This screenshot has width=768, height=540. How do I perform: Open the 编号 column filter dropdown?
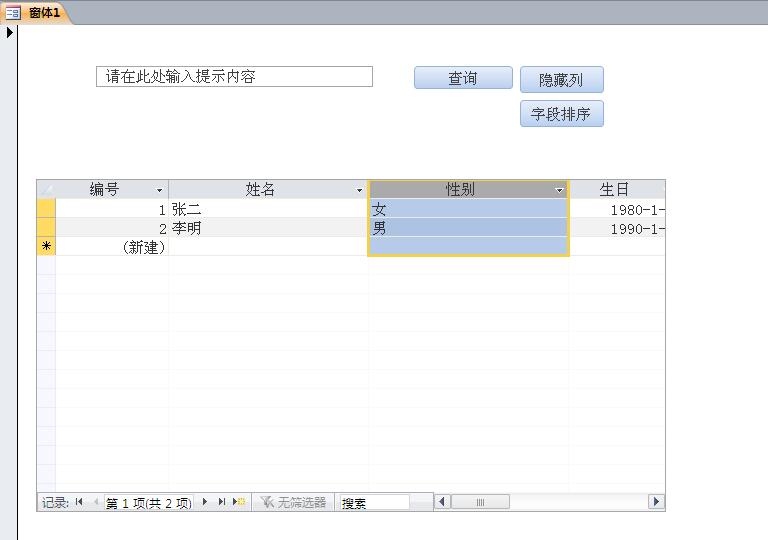coord(159,190)
